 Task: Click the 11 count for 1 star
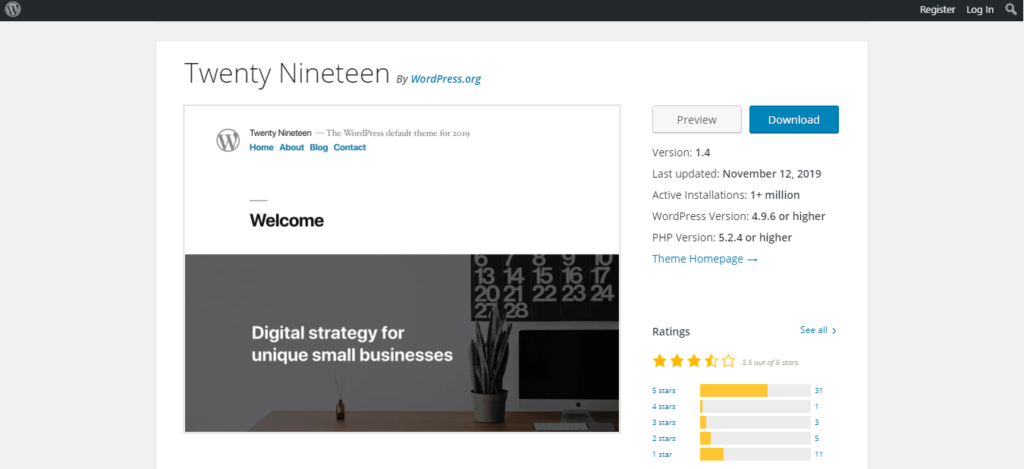coord(818,455)
